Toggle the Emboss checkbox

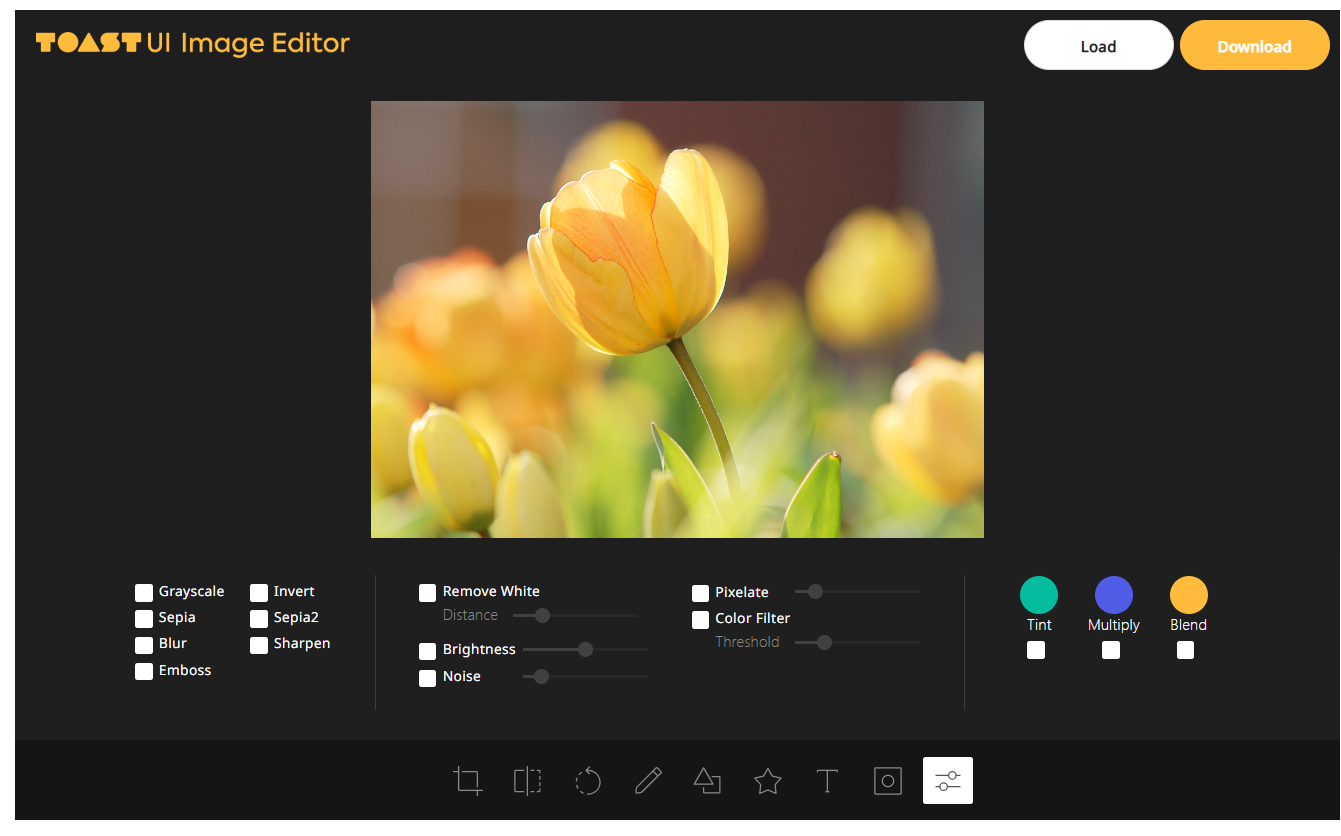(144, 671)
